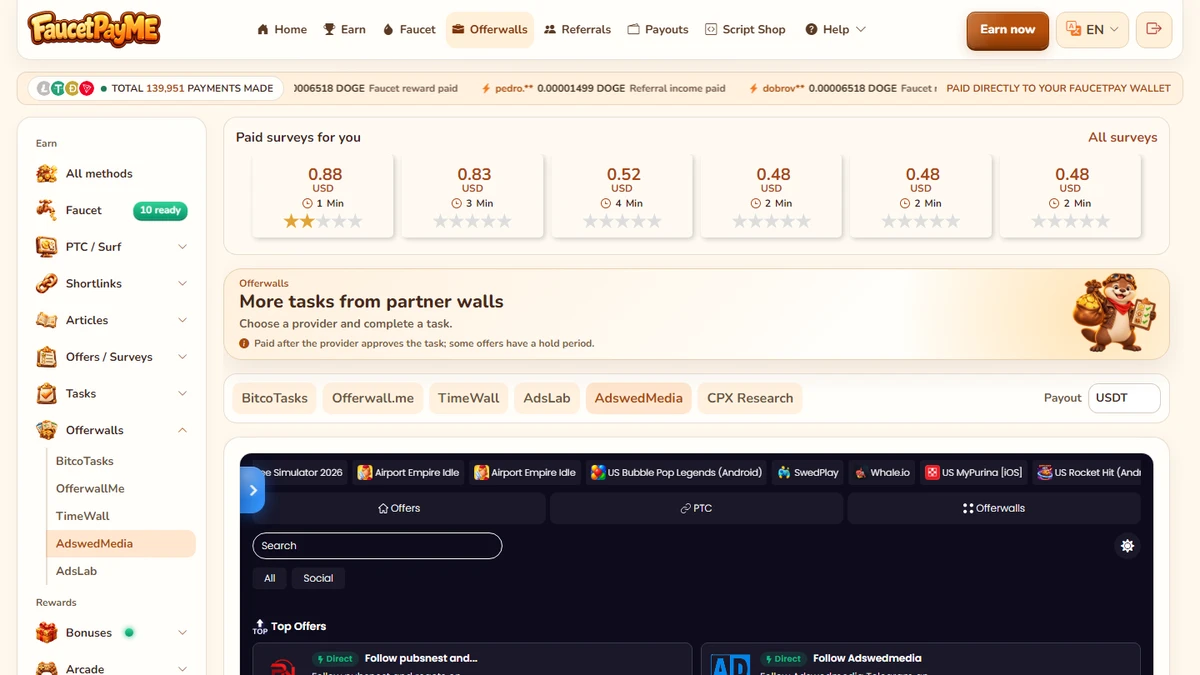Click the Shortlinks sidebar icon
The height and width of the screenshot is (675, 1200).
(47, 284)
